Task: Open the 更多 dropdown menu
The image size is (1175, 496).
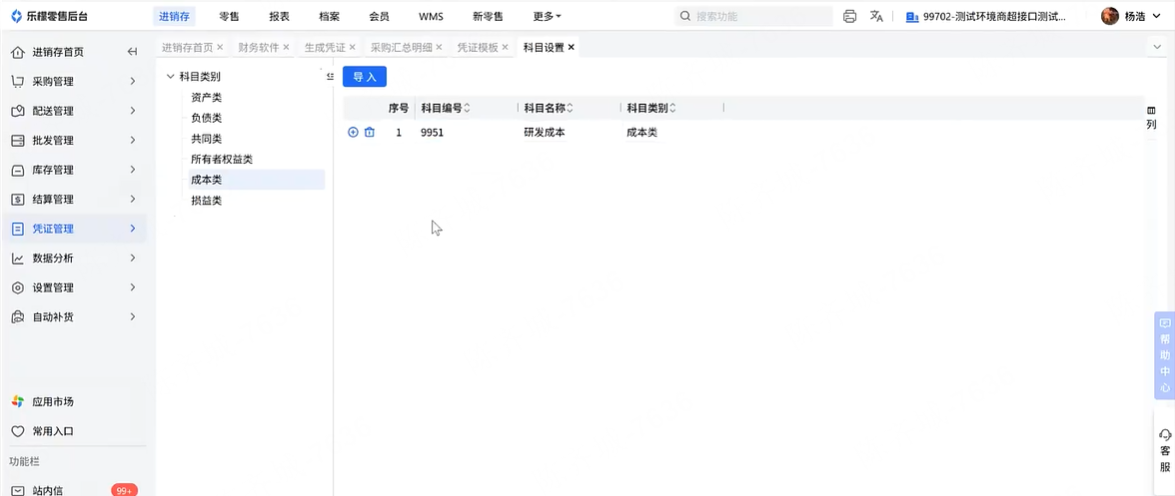Action: [547, 16]
